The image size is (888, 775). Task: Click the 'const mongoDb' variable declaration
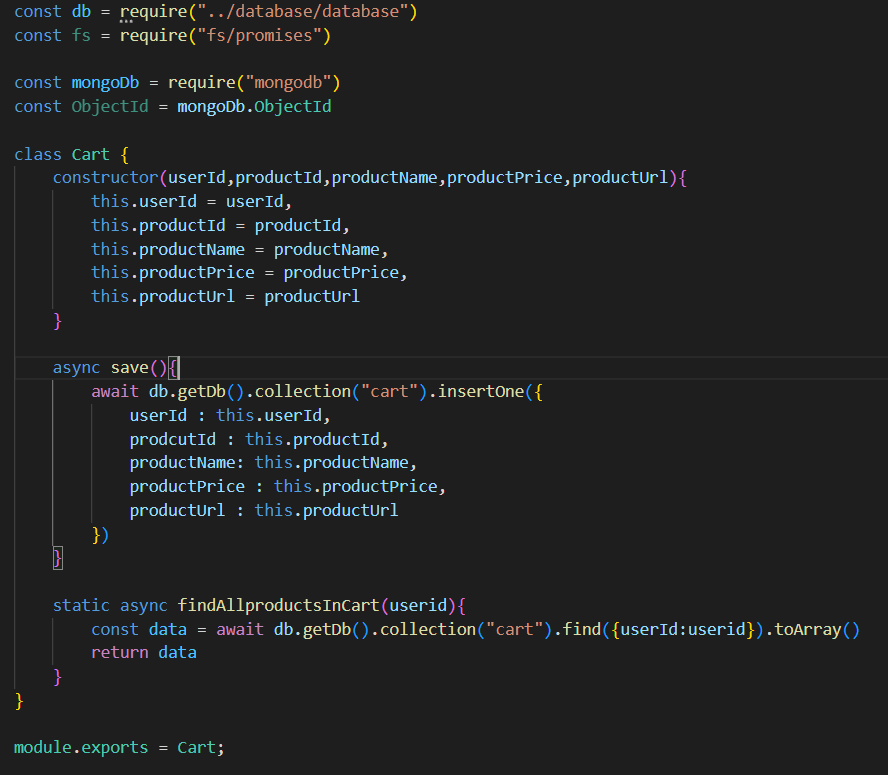point(76,83)
